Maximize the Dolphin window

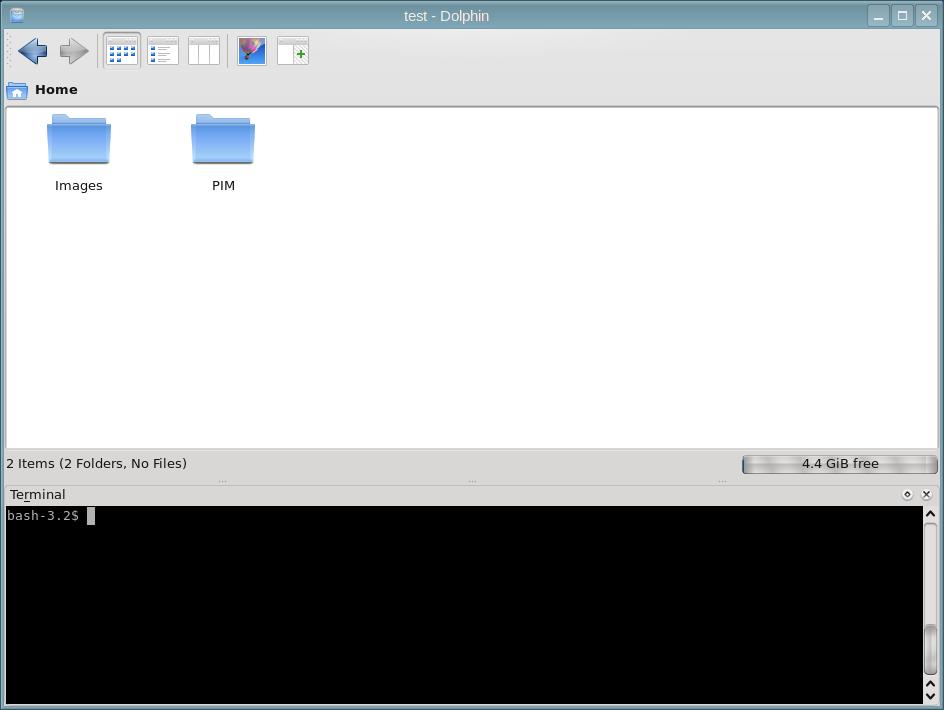[902, 16]
